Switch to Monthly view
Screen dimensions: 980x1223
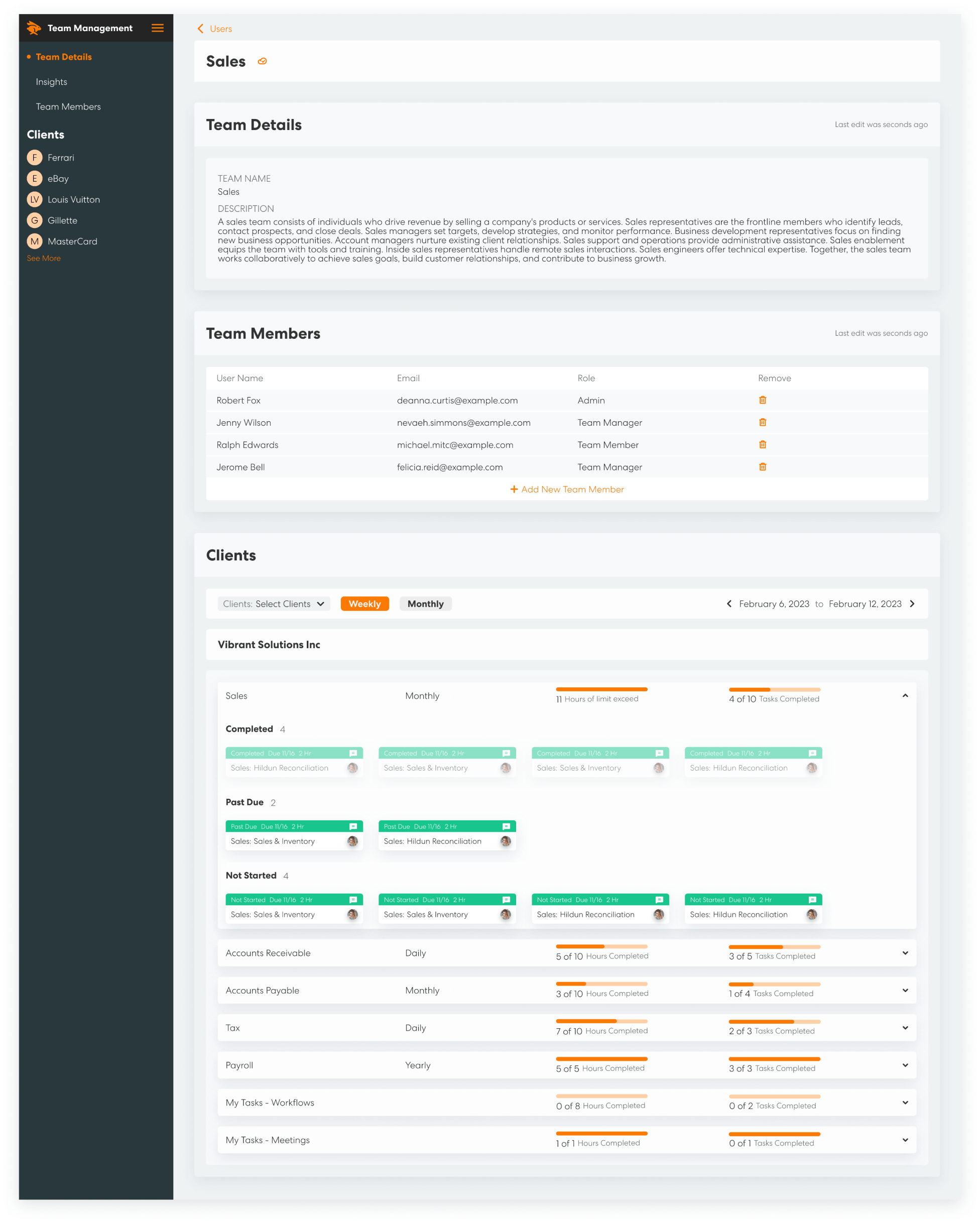point(425,603)
